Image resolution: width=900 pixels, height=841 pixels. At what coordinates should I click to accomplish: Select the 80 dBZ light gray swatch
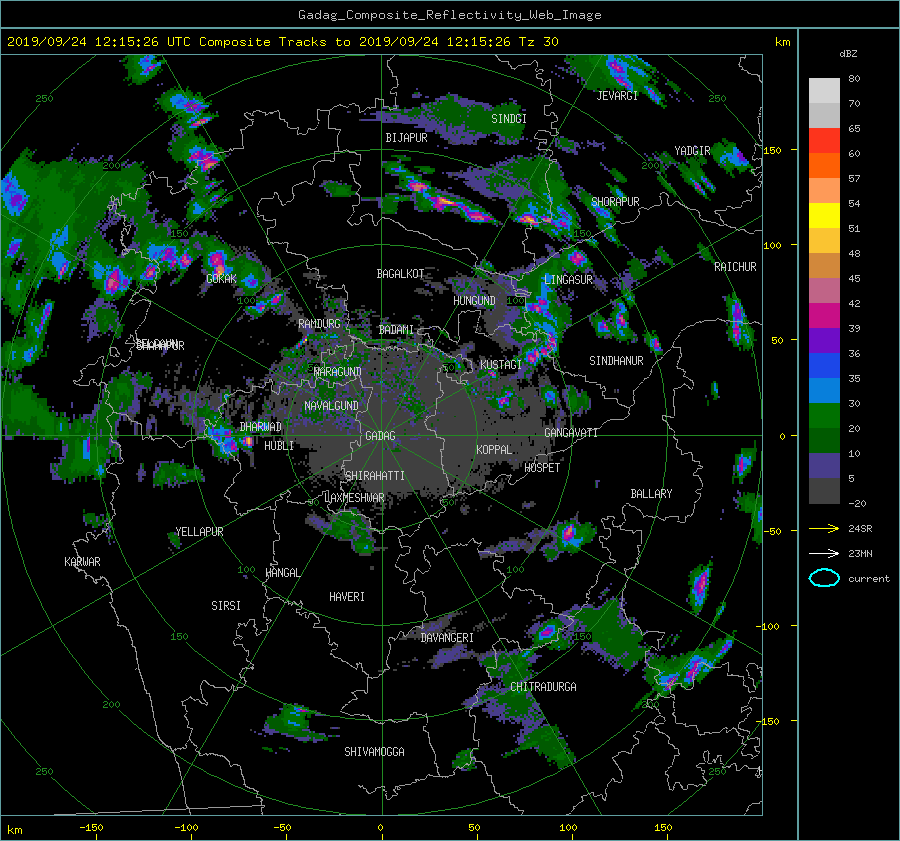pyautogui.click(x=824, y=90)
